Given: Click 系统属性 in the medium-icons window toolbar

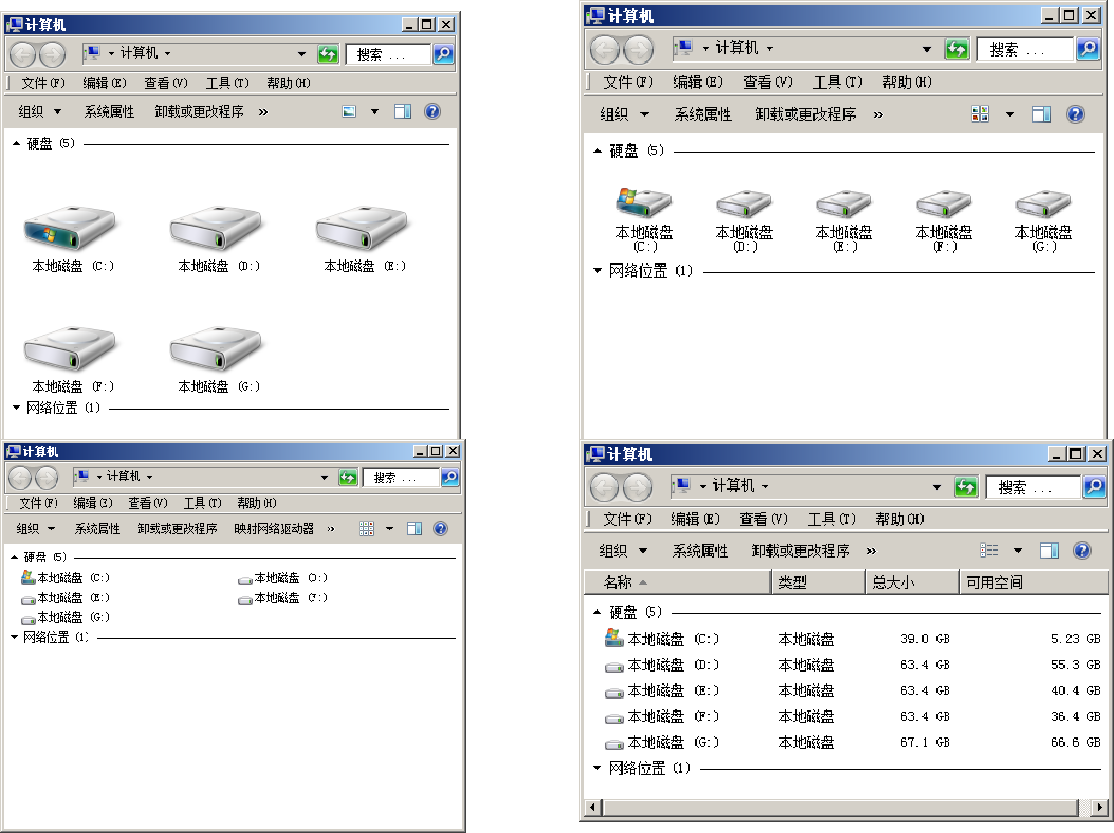Looking at the screenshot, I should (x=702, y=115).
